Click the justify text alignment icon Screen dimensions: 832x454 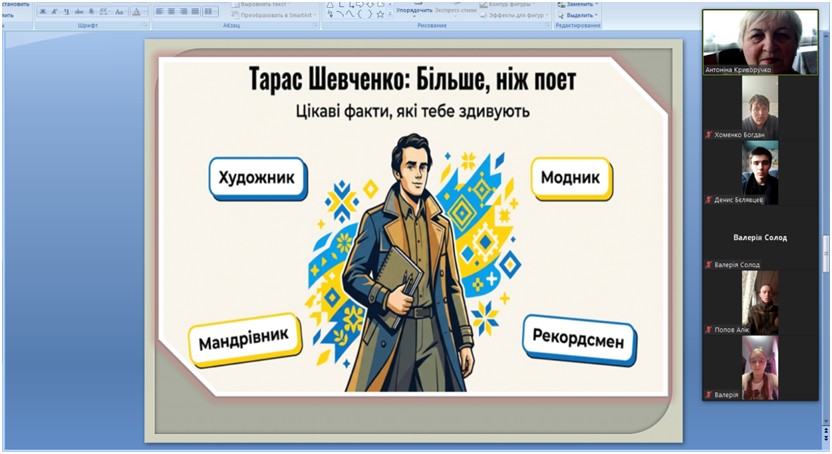[x=196, y=12]
